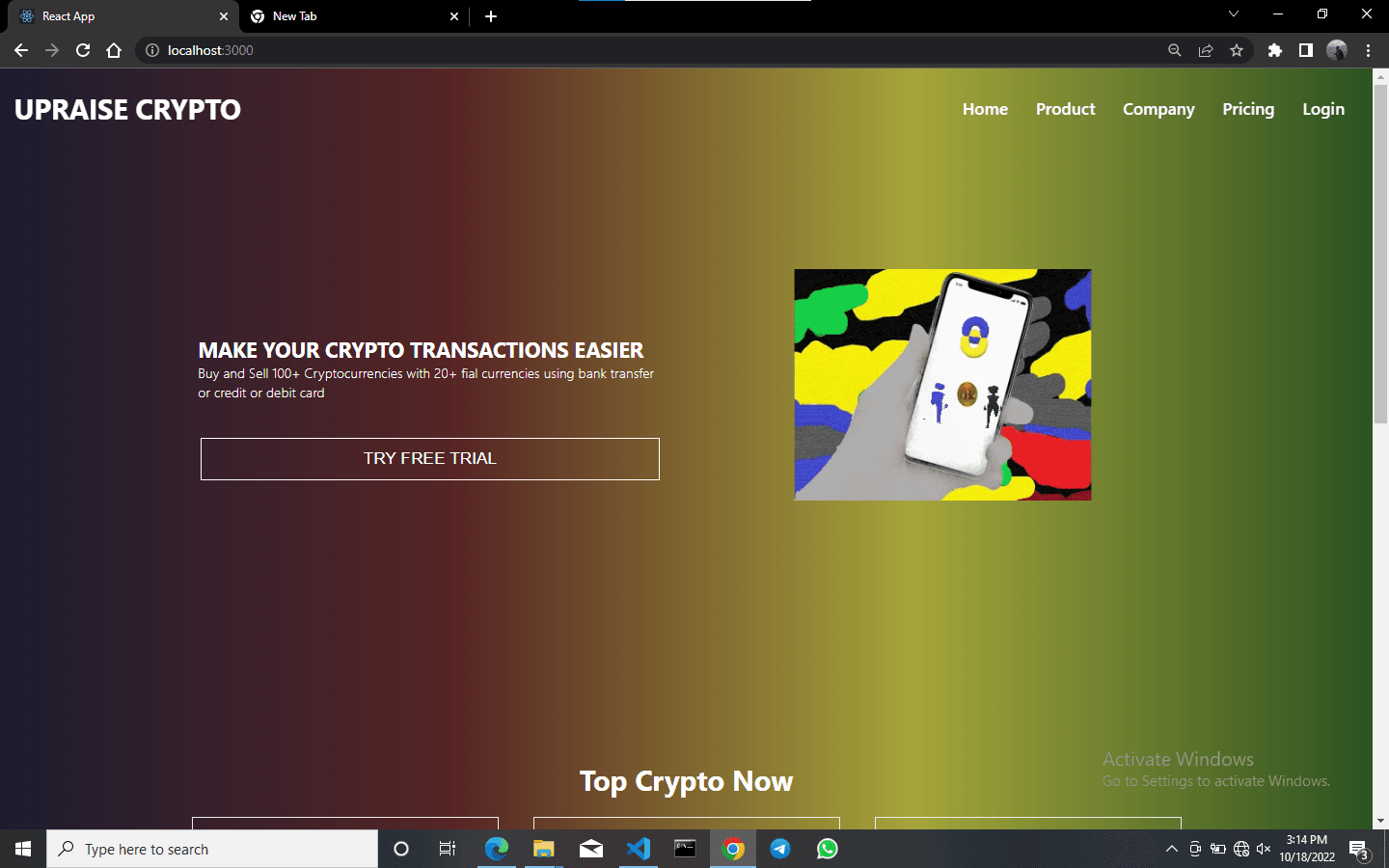1389x868 pixels.
Task: Open the Company navigation menu item
Action: coord(1157,109)
